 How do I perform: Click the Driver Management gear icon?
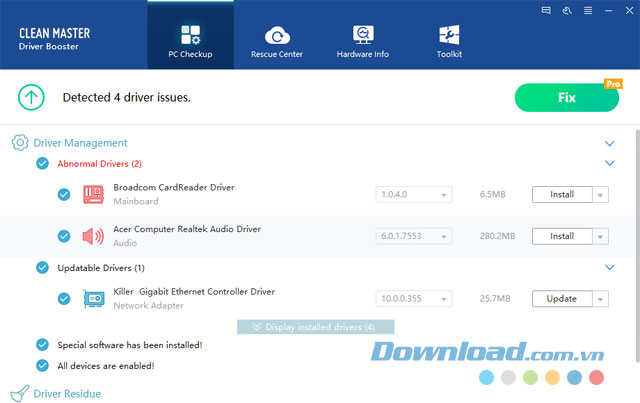click(x=19, y=143)
